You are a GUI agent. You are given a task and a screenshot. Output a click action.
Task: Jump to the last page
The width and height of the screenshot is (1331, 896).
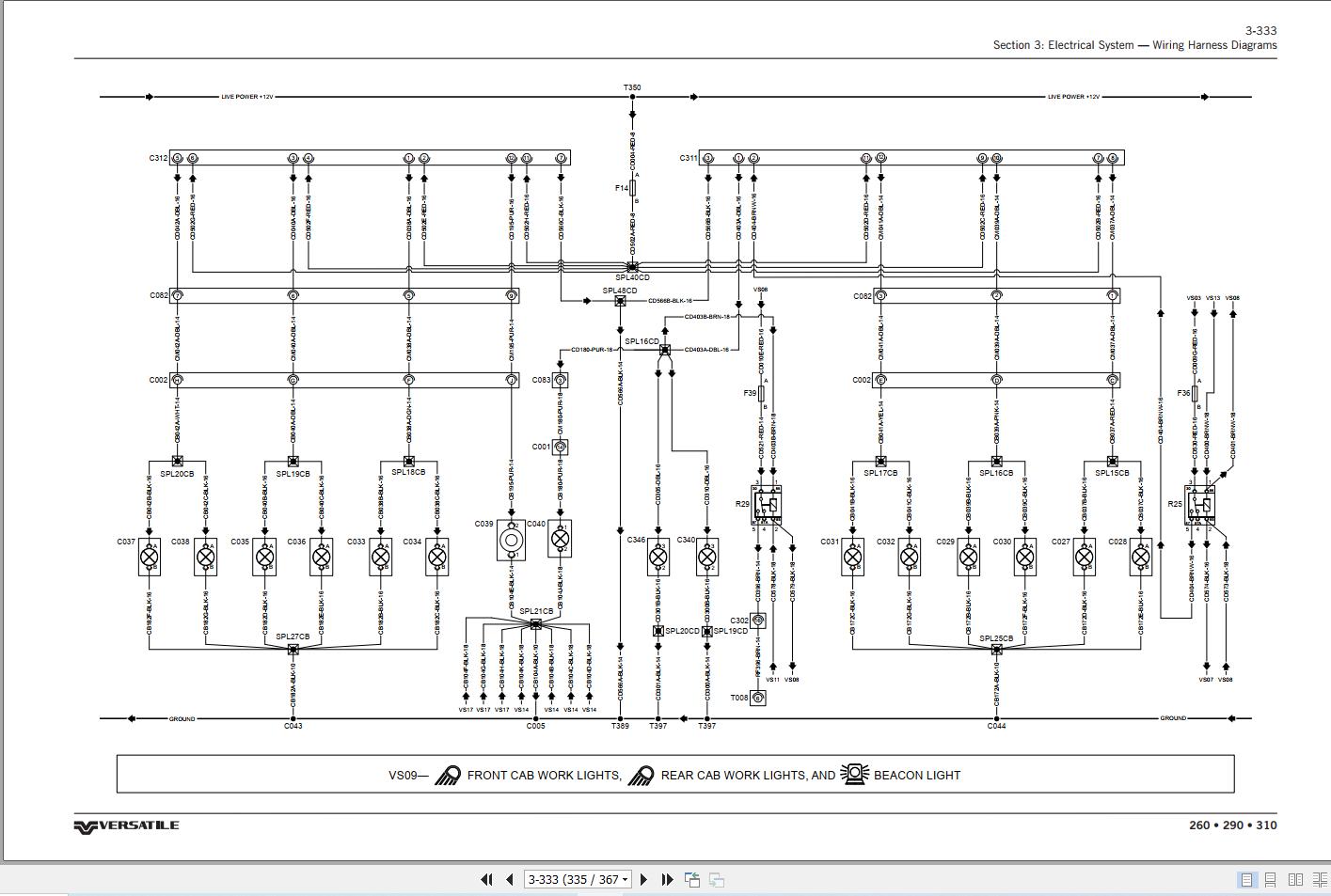668,880
